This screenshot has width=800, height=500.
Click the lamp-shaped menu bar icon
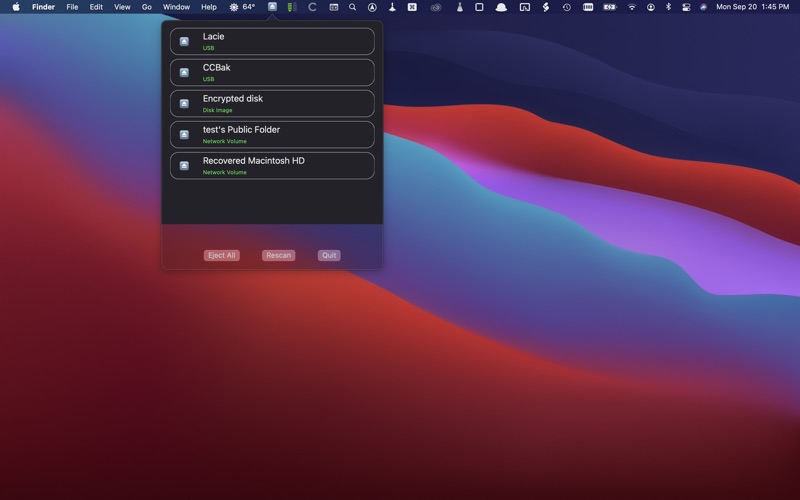(x=392, y=7)
